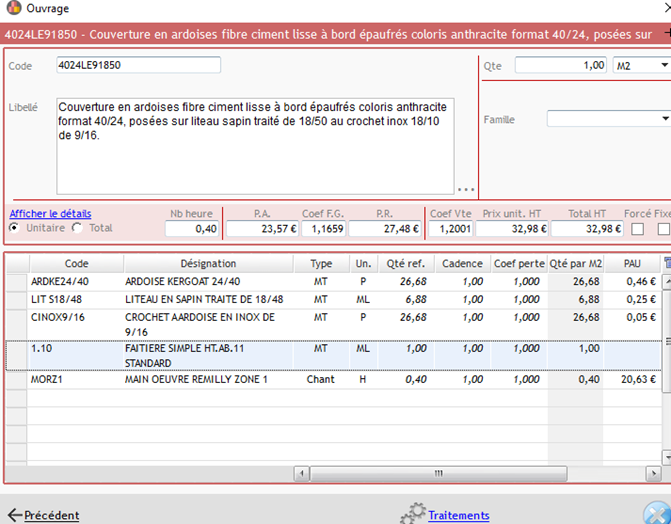This screenshot has width=671, height=524.
Task: Click the vertical scrollbar down arrow of table
Action: point(667,457)
